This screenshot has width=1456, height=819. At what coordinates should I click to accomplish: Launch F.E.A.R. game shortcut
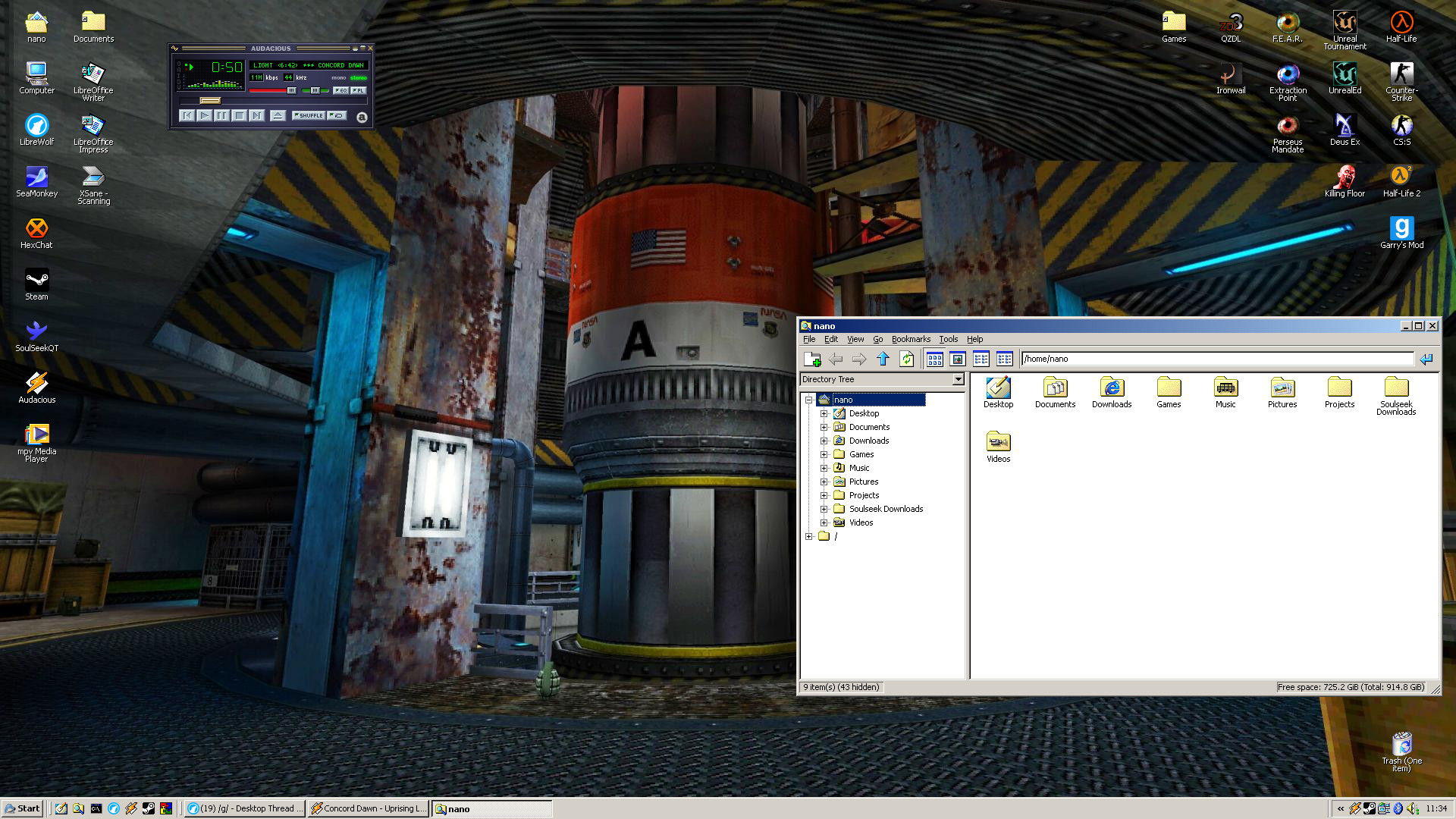tap(1288, 27)
